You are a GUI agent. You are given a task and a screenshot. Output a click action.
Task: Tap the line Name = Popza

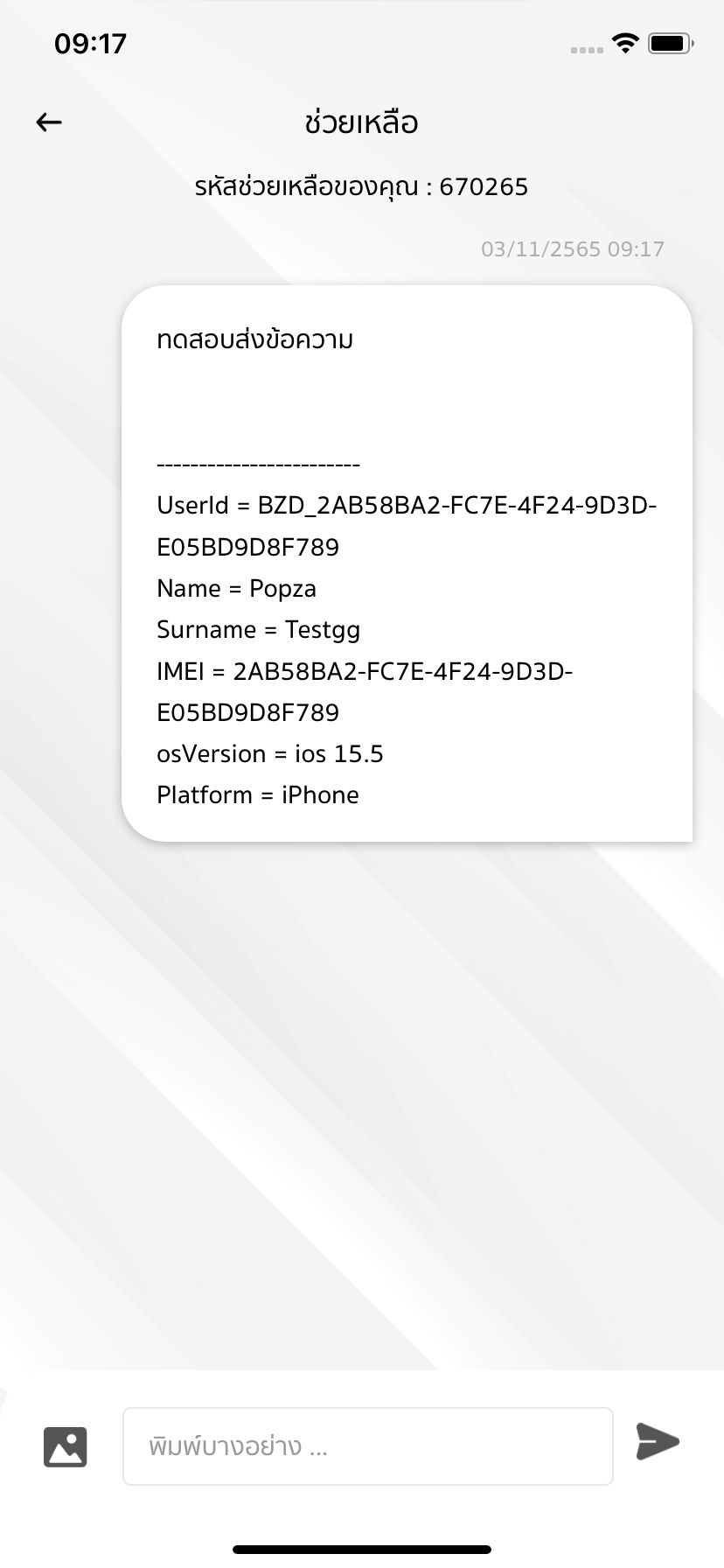tap(237, 588)
